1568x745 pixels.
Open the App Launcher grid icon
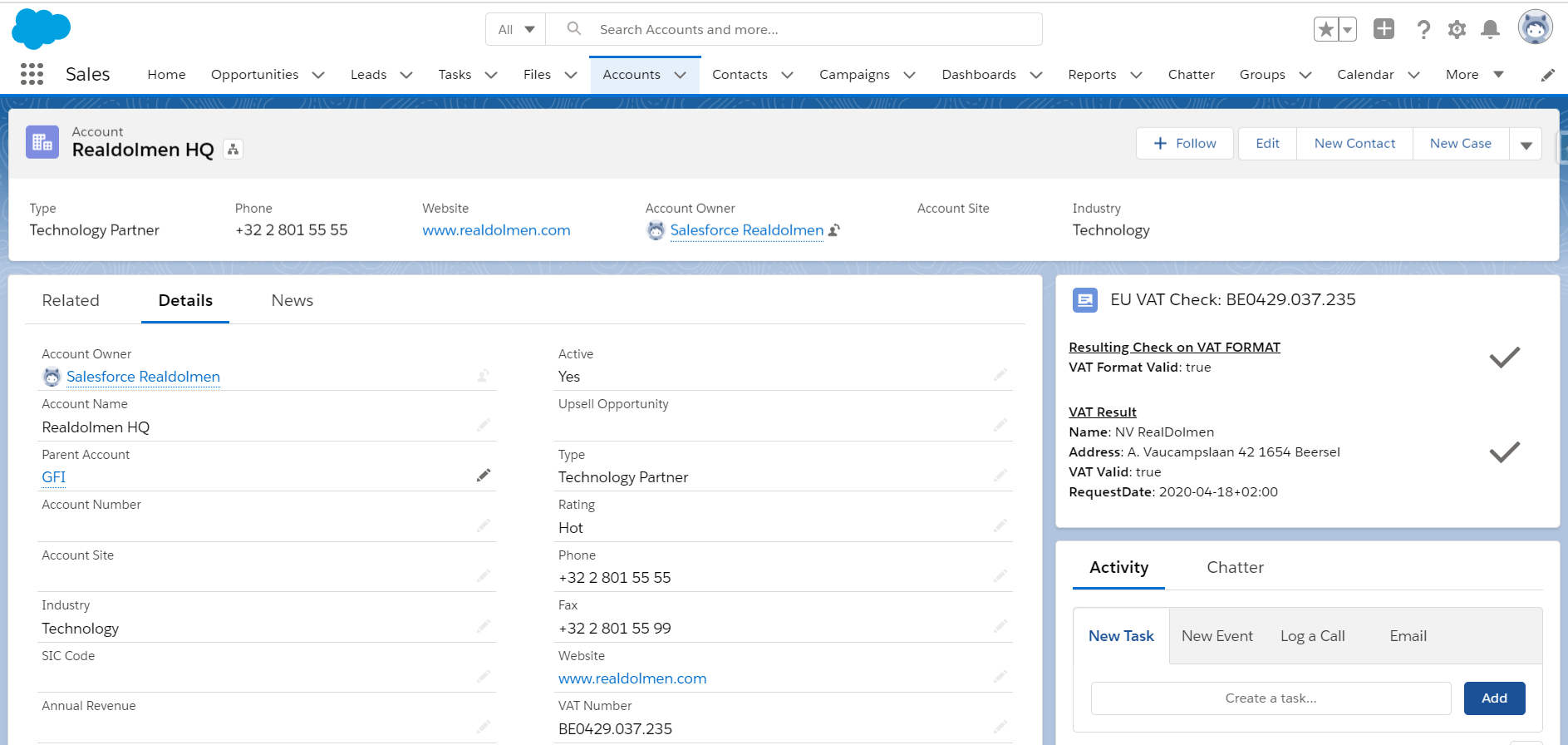tap(32, 74)
